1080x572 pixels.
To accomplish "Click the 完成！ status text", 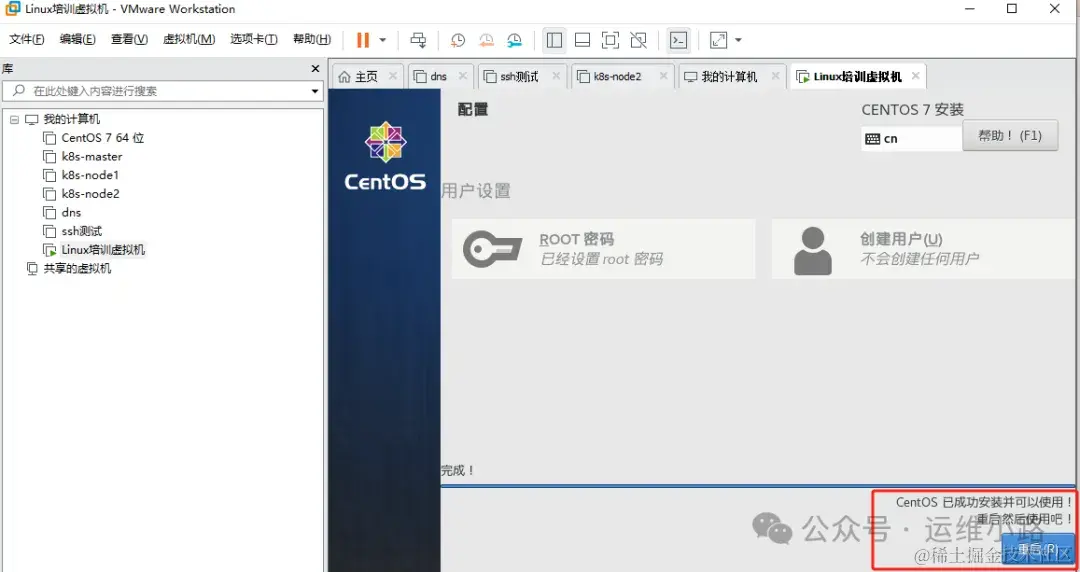I will tap(458, 471).
